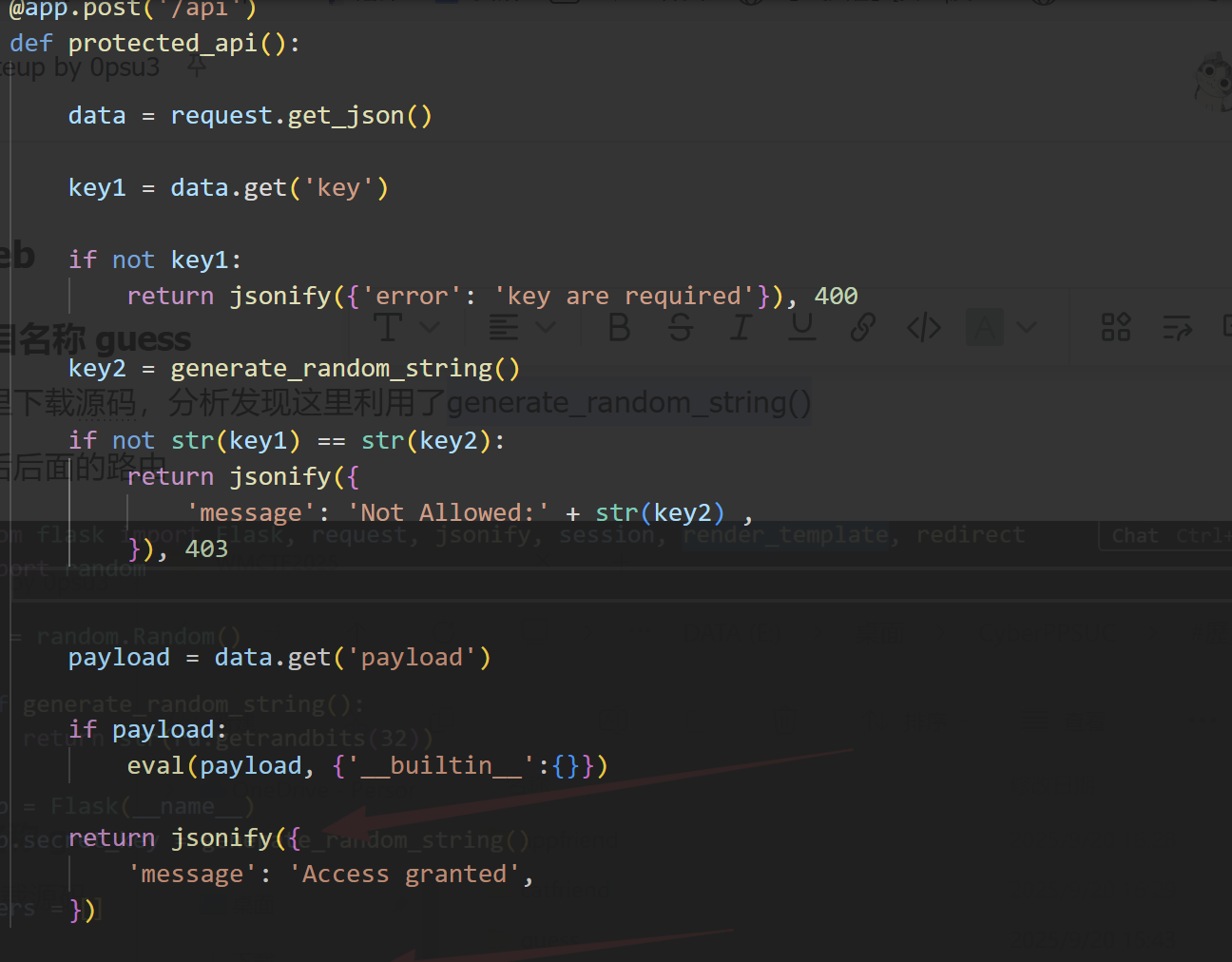Open the text alignment dropdown
The height and width of the screenshot is (962, 1232).
coord(546,328)
